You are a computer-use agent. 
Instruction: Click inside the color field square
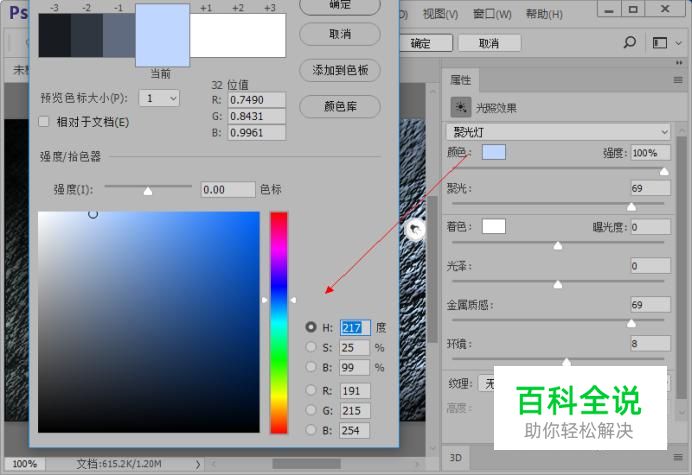pos(149,322)
